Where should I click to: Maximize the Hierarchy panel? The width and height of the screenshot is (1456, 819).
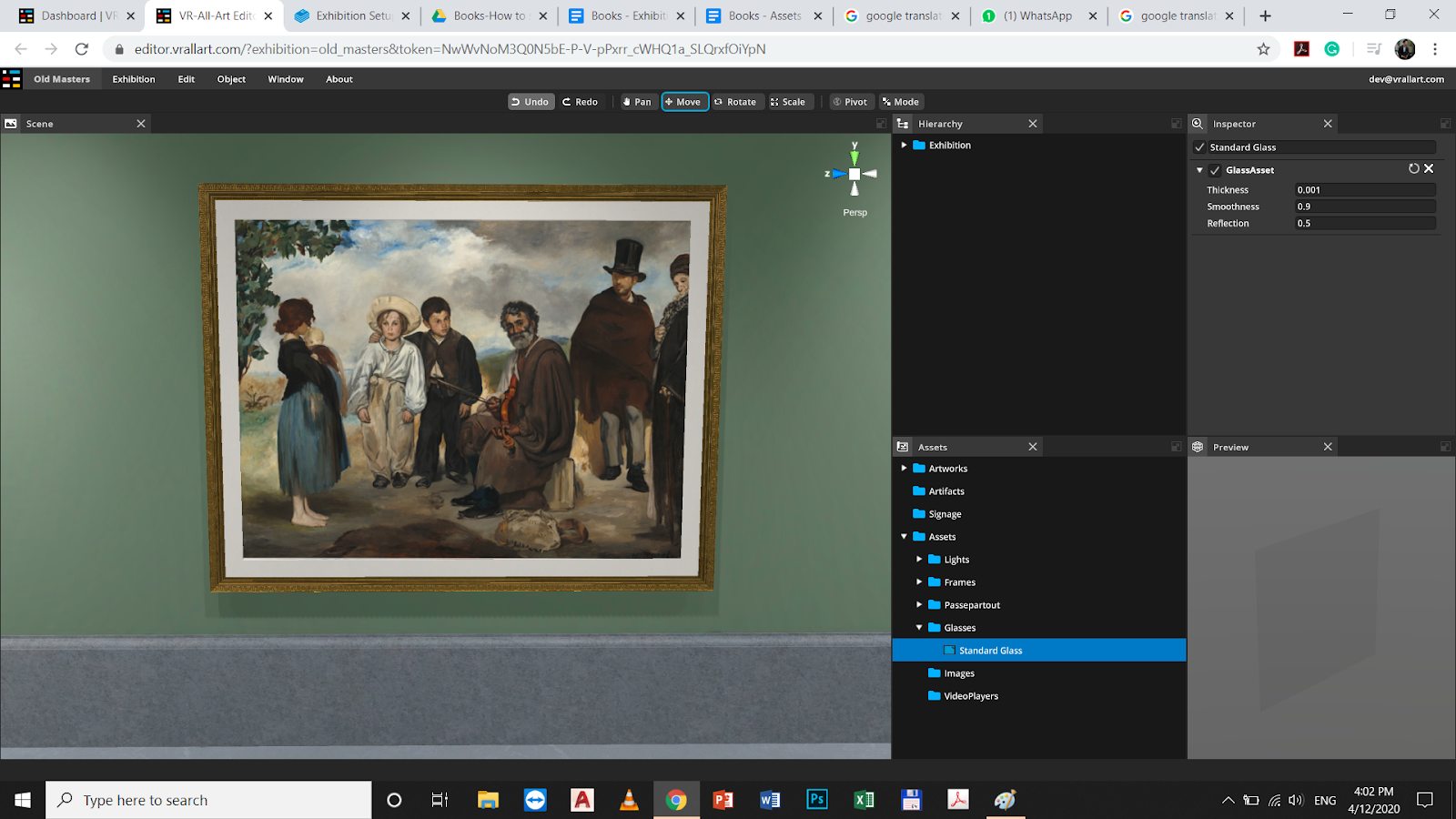[x=1176, y=124]
